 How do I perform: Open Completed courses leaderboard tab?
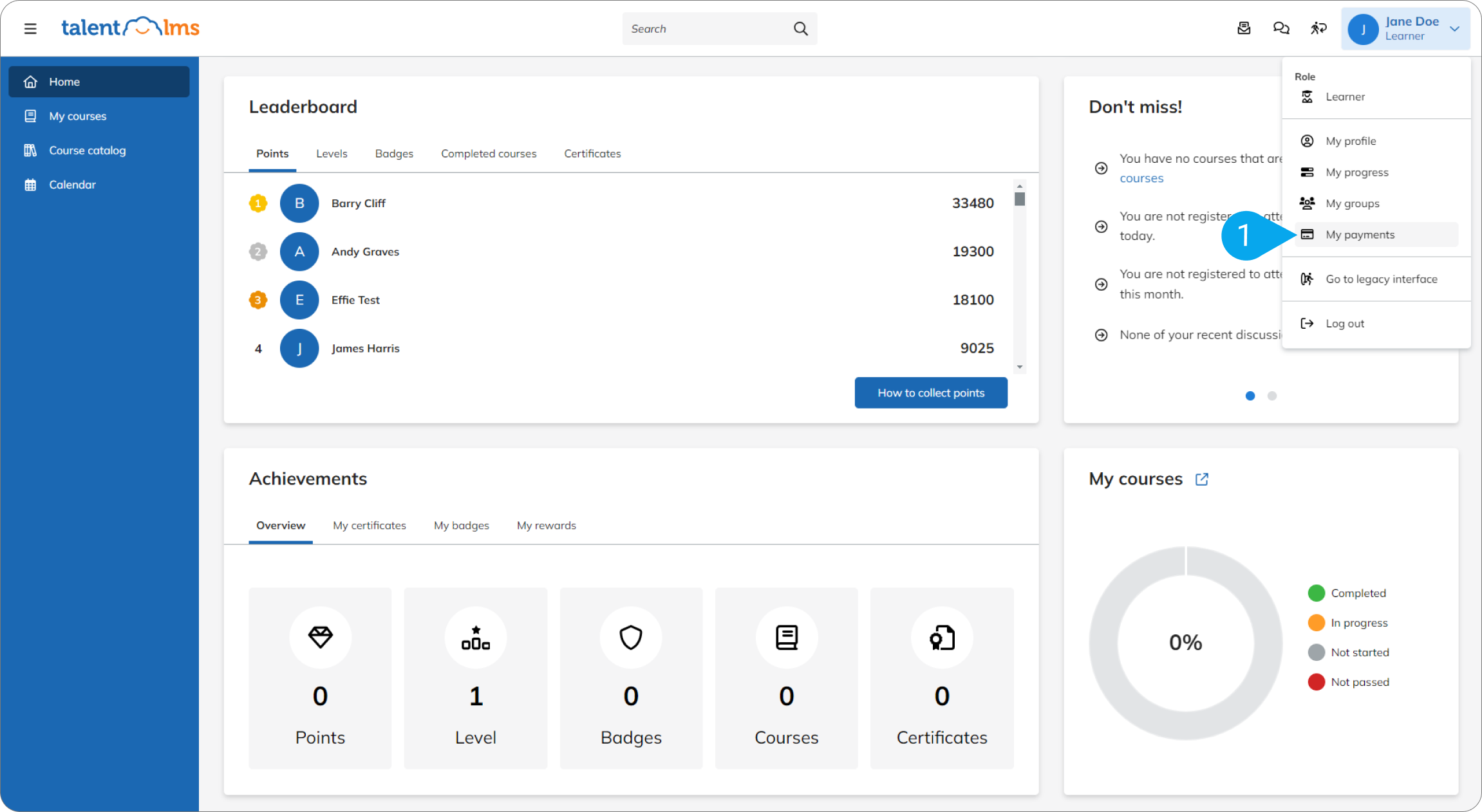489,154
